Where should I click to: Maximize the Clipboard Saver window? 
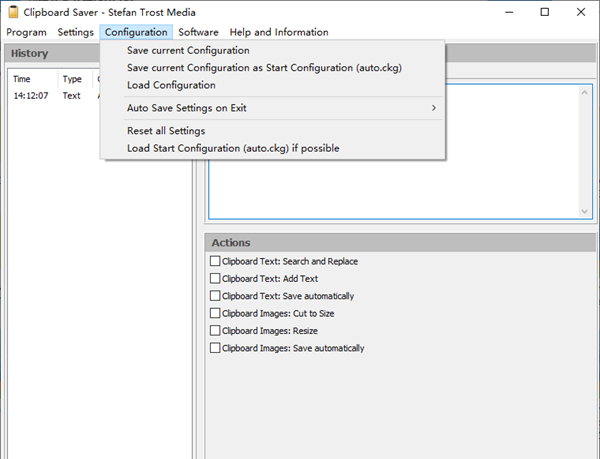click(x=545, y=12)
